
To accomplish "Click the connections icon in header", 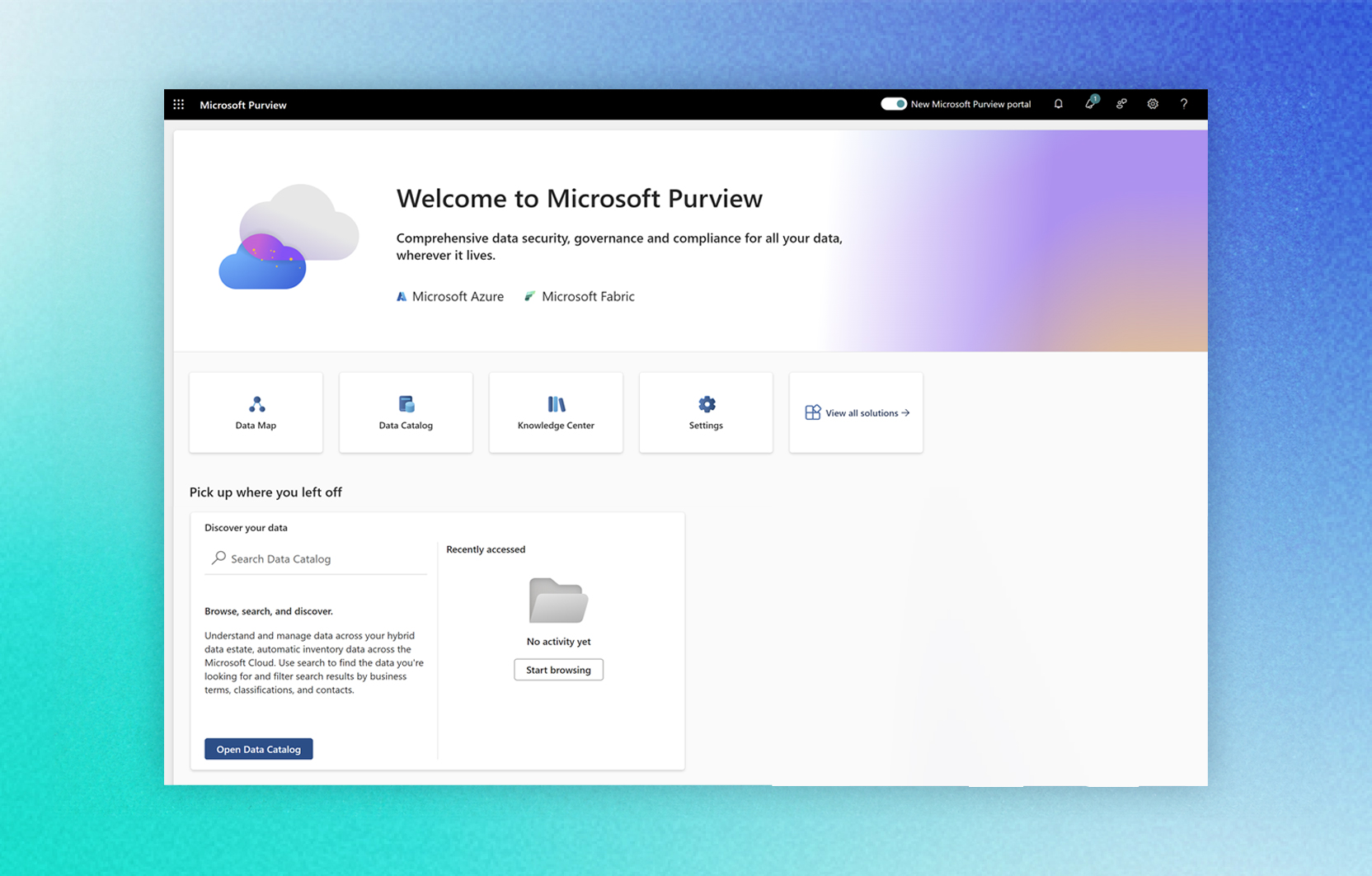I will [1121, 104].
